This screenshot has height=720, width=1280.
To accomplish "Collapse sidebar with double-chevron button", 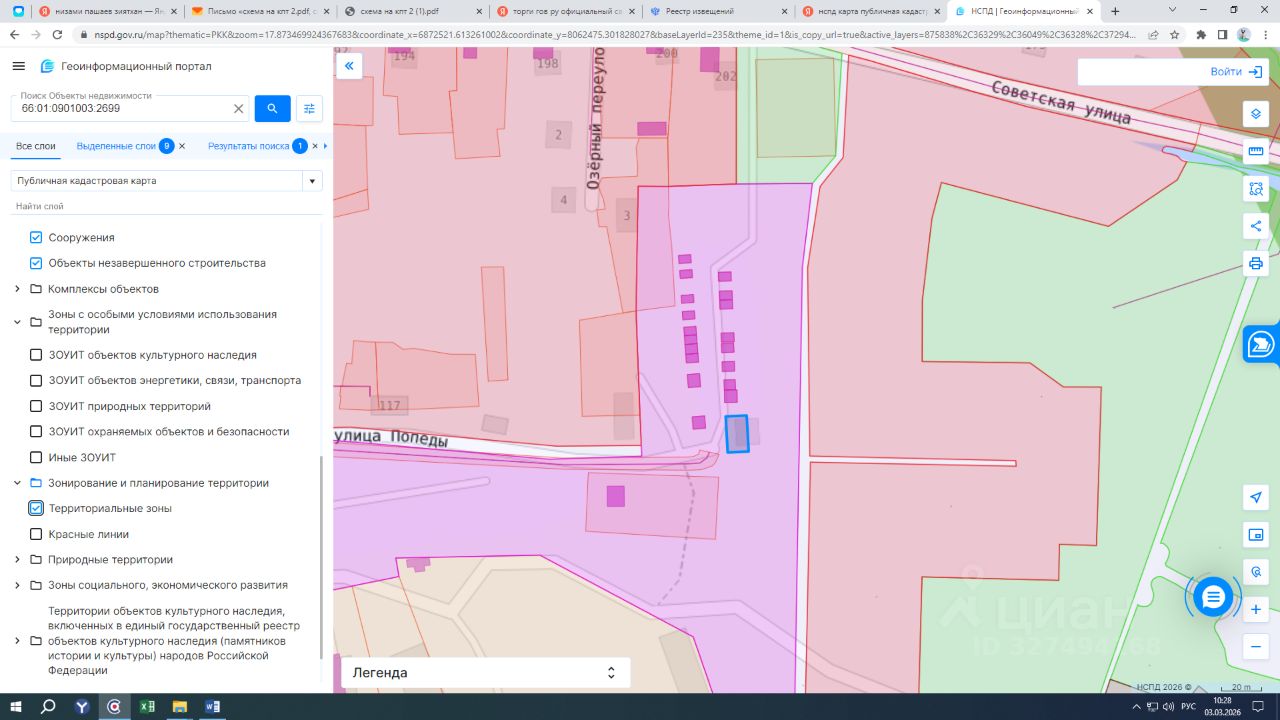I will [x=349, y=66].
